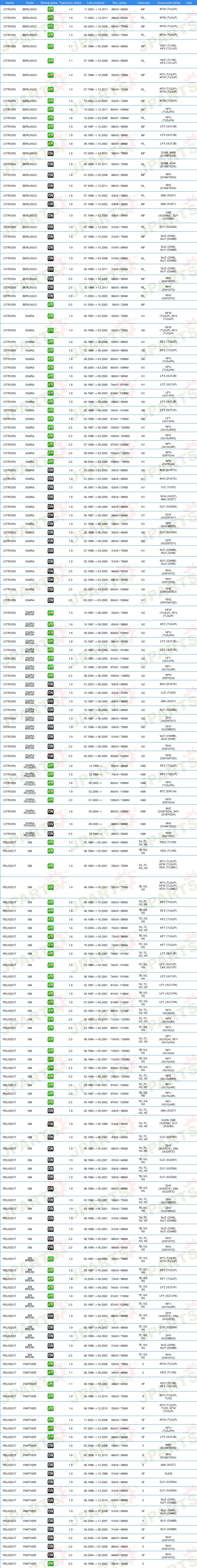Click XSARA BREAK power cell 42kW / 57KM
Viewport: 197px width, 1568px height.
pos(120,693)
